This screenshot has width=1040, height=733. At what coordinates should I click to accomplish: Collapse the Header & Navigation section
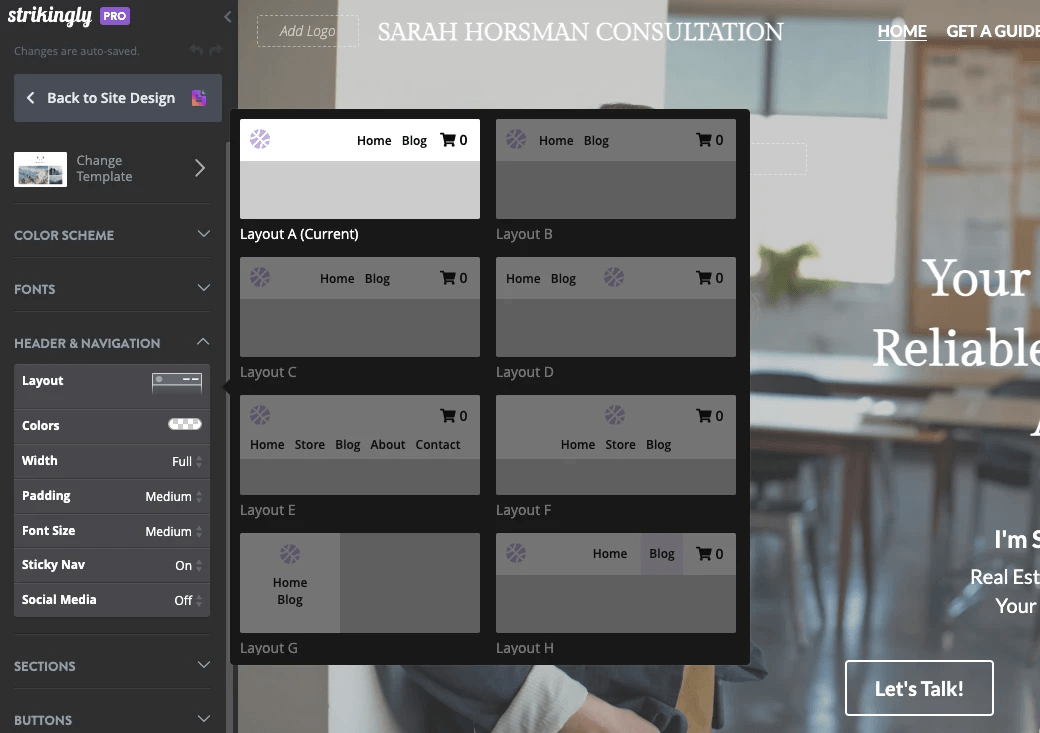point(111,343)
